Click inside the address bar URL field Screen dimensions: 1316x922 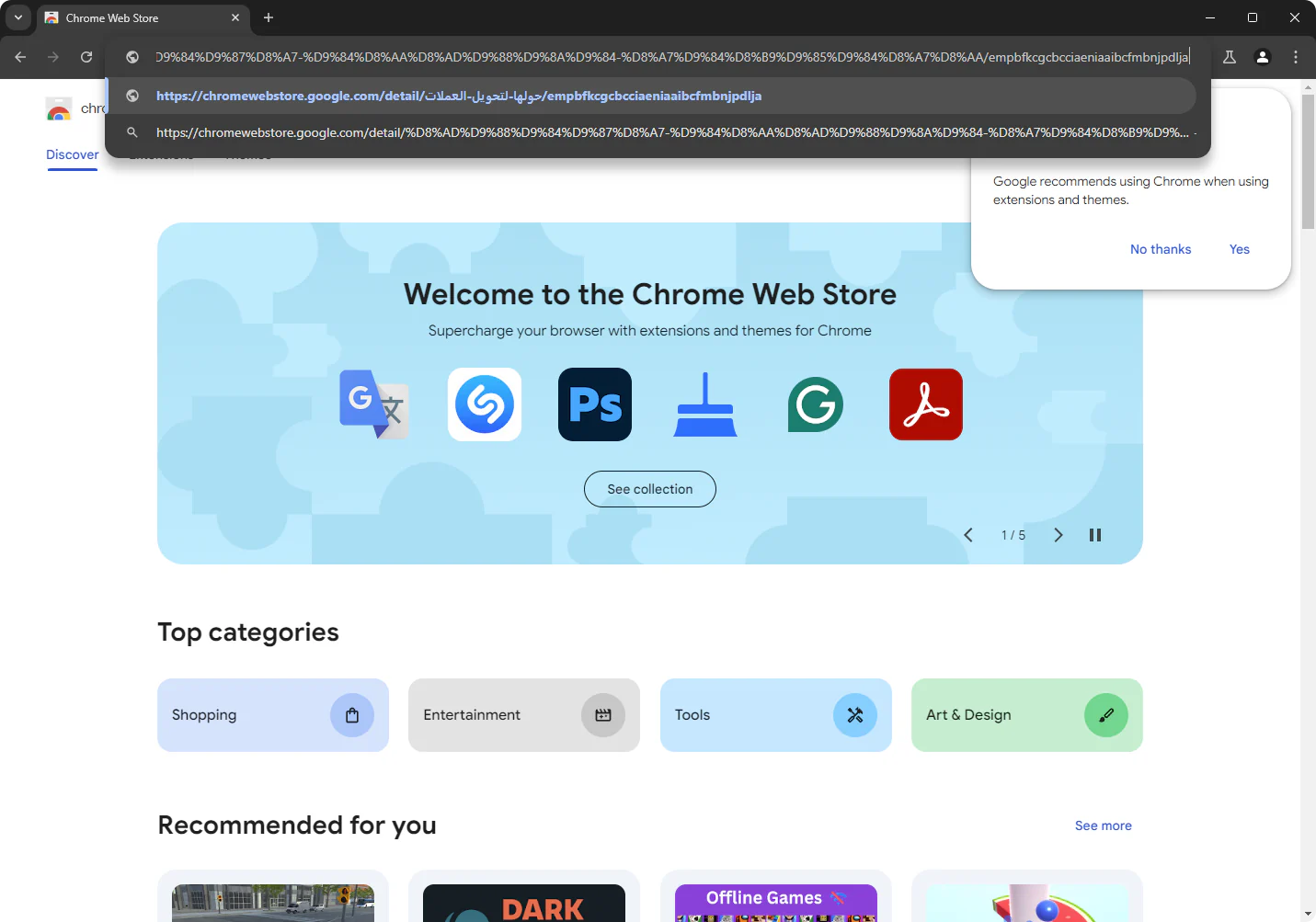pos(671,57)
